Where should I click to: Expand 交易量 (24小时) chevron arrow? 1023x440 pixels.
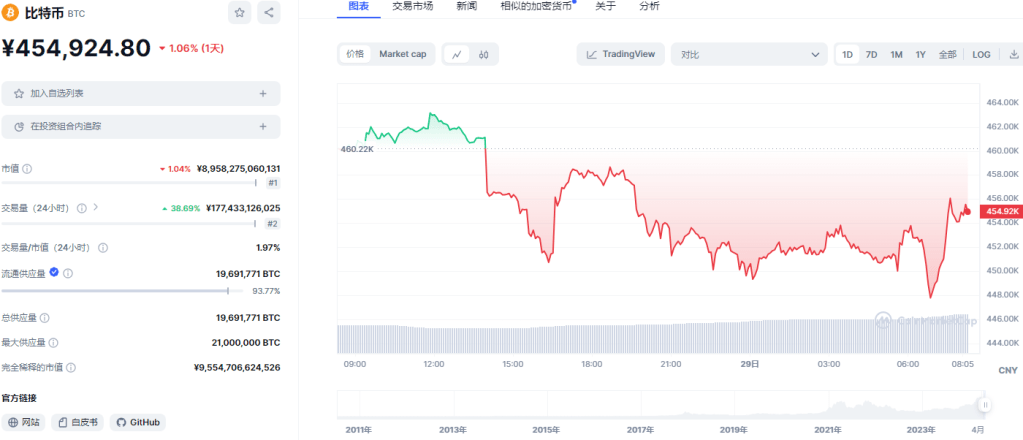coord(96,207)
